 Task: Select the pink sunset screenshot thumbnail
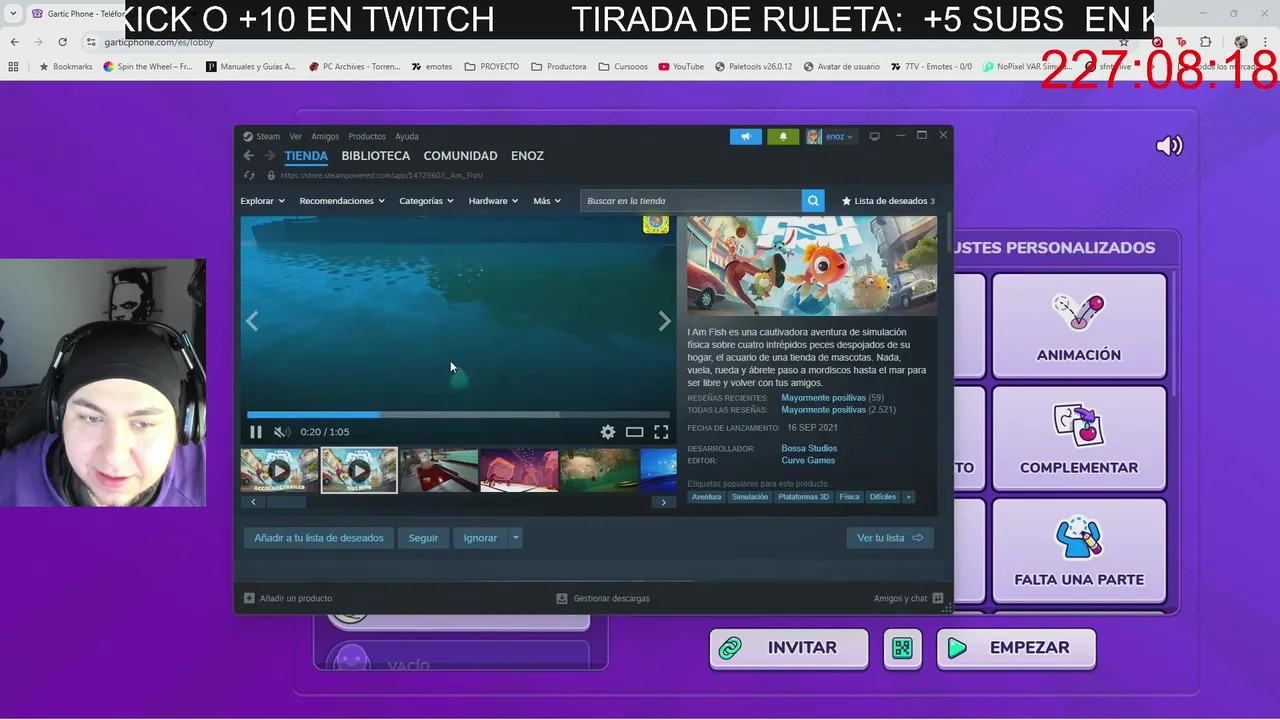click(x=519, y=470)
